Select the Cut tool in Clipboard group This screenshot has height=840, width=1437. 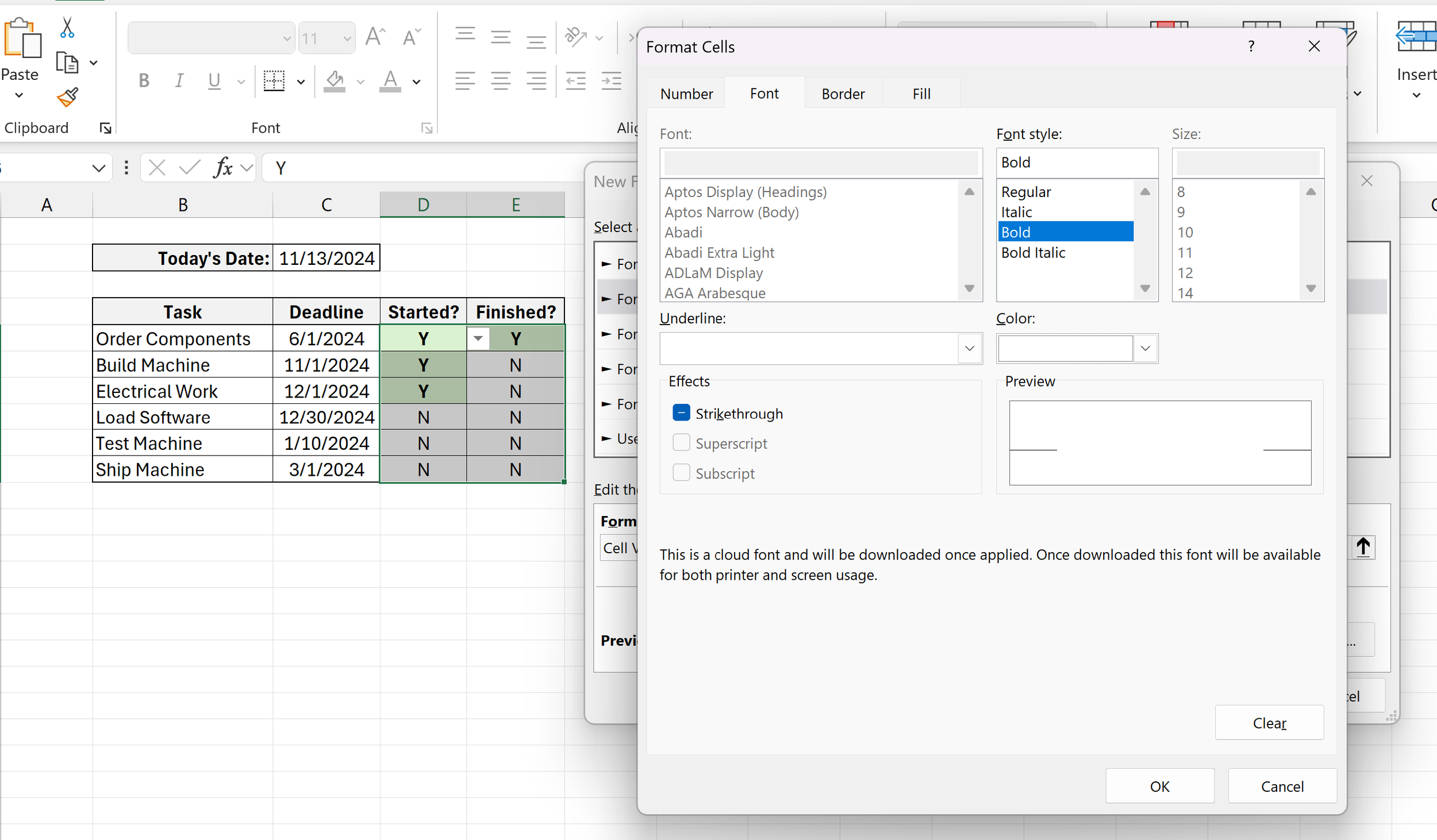tap(67, 27)
